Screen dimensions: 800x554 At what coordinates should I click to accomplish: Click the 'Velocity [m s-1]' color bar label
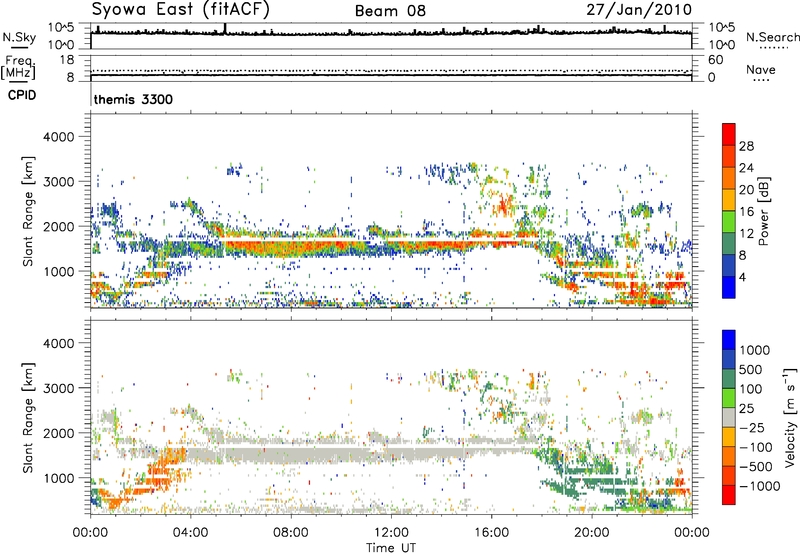pos(790,417)
